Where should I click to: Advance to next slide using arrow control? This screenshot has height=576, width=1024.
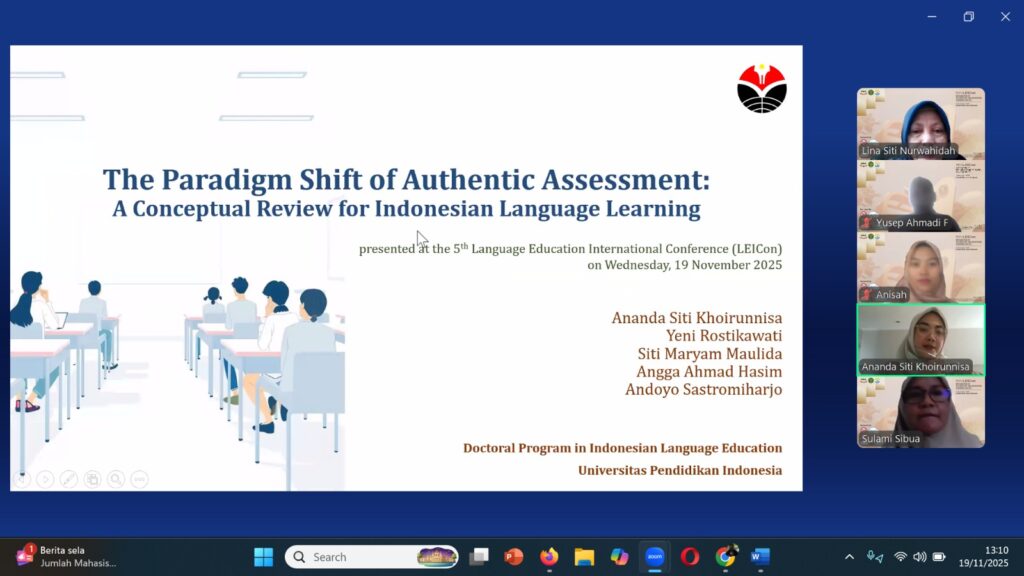click(45, 479)
